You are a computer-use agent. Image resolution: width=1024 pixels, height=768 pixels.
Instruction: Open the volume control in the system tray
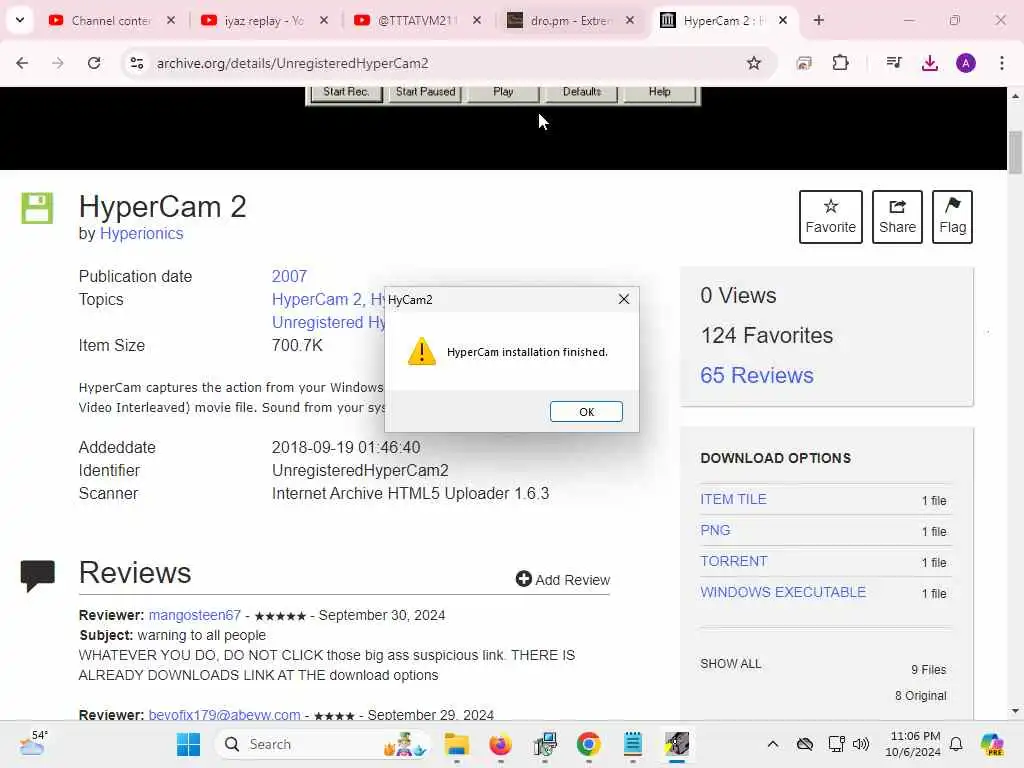(x=861, y=744)
